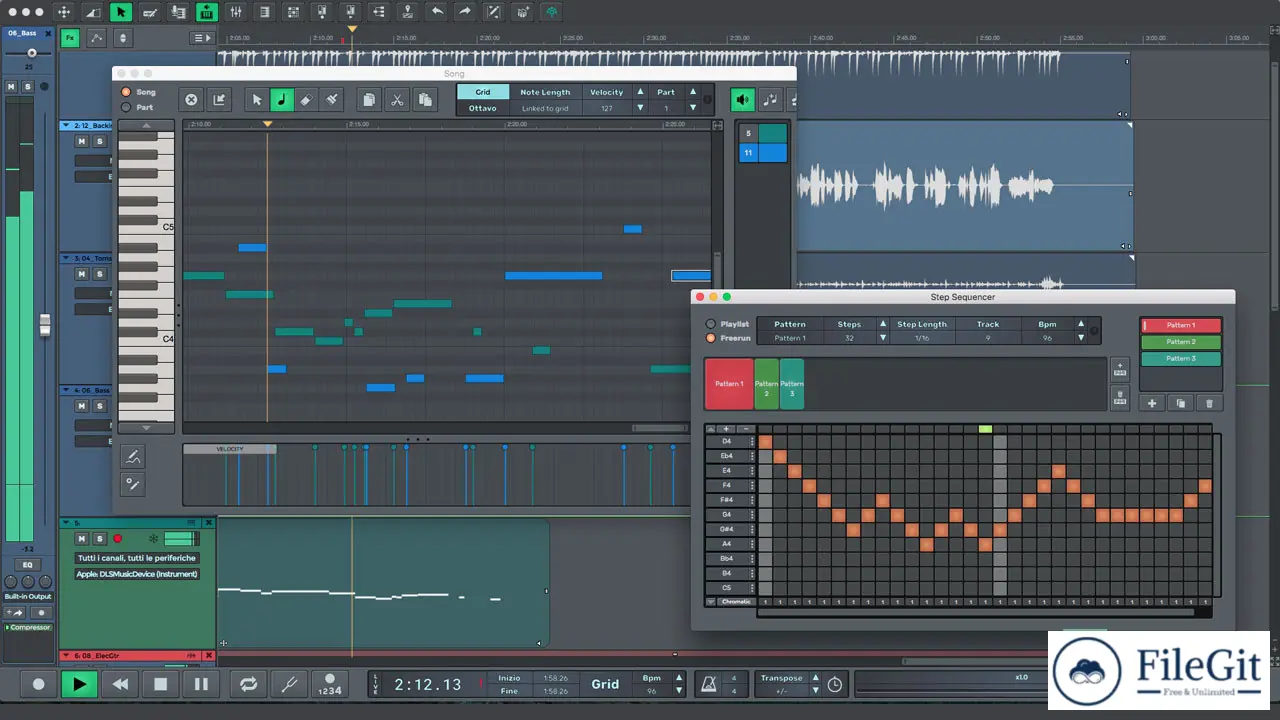The height and width of the screenshot is (720, 1280).
Task: Increase Velocity with up arrow in Song editor
Action: (x=640, y=92)
